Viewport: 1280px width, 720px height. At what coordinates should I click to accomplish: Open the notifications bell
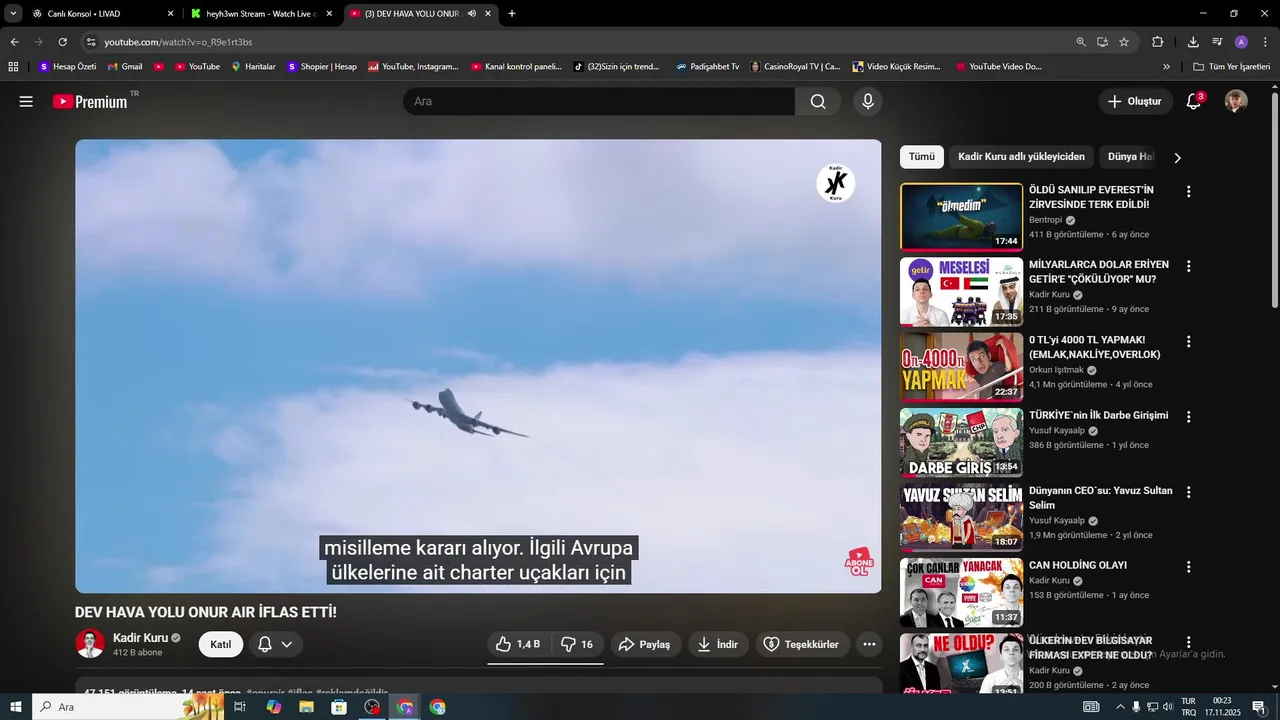1194,101
